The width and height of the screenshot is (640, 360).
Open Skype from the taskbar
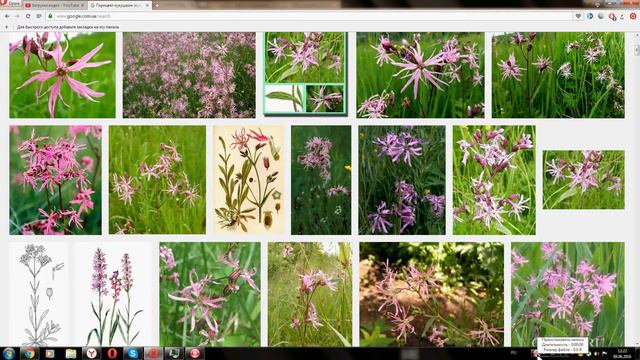pos(133,353)
